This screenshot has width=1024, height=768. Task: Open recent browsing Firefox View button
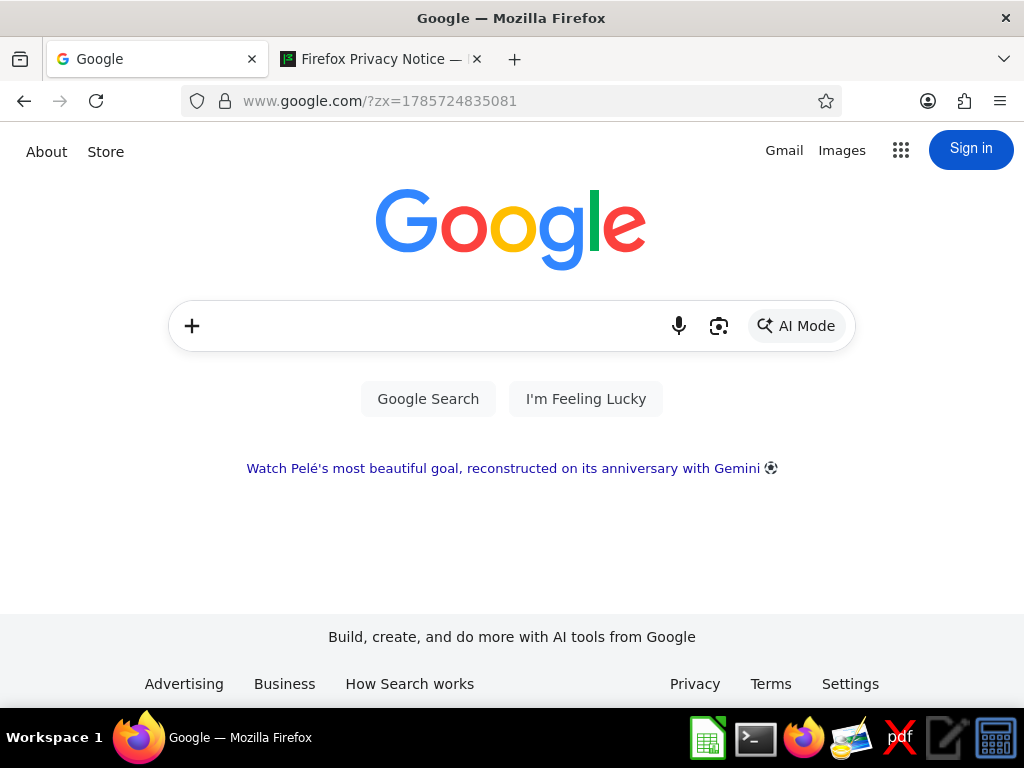pyautogui.click(x=20, y=59)
